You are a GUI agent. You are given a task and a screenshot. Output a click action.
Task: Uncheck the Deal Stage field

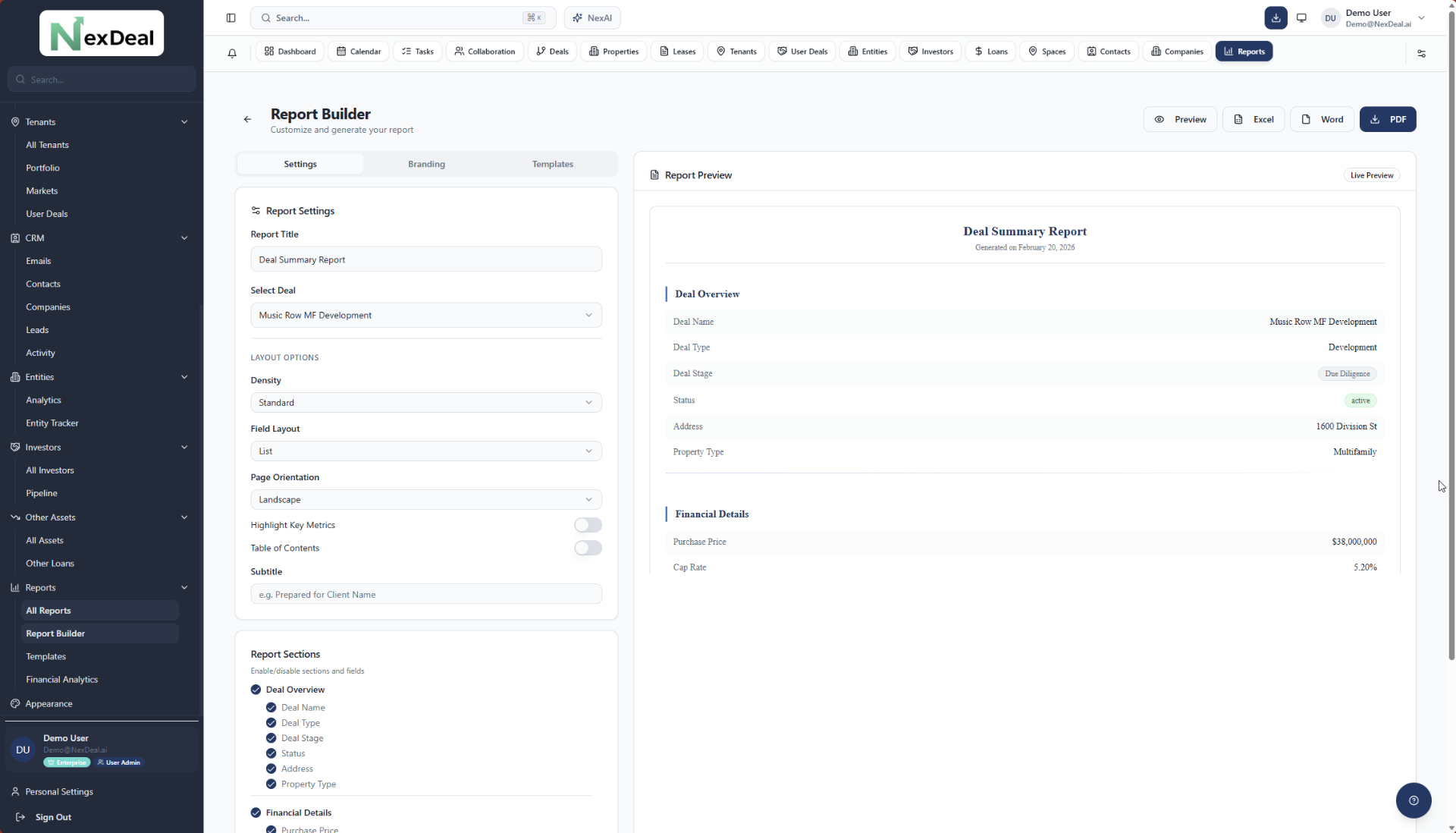pos(271,737)
